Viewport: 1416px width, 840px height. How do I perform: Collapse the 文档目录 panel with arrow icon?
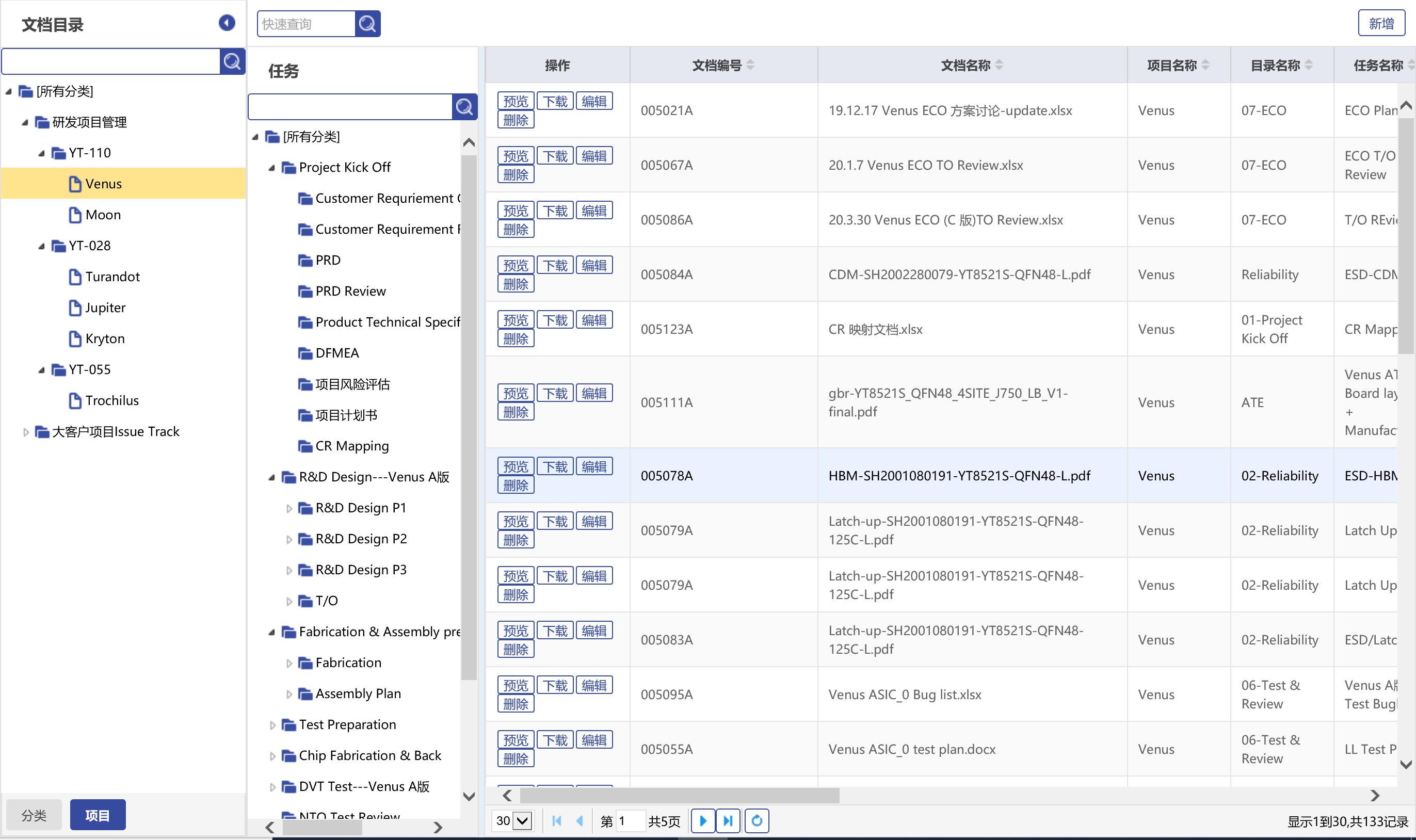click(227, 23)
